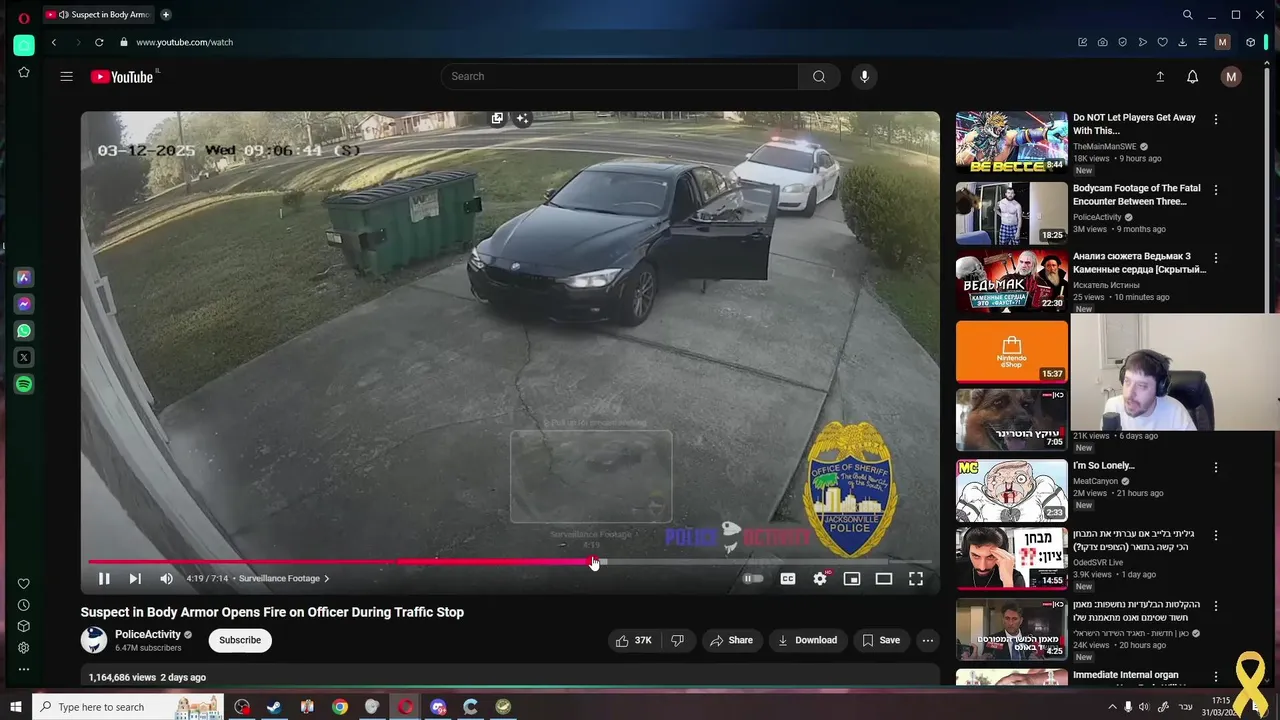Viewport: 1280px width, 720px height.
Task: Open the Windows Start menu
Action: (x=16, y=707)
